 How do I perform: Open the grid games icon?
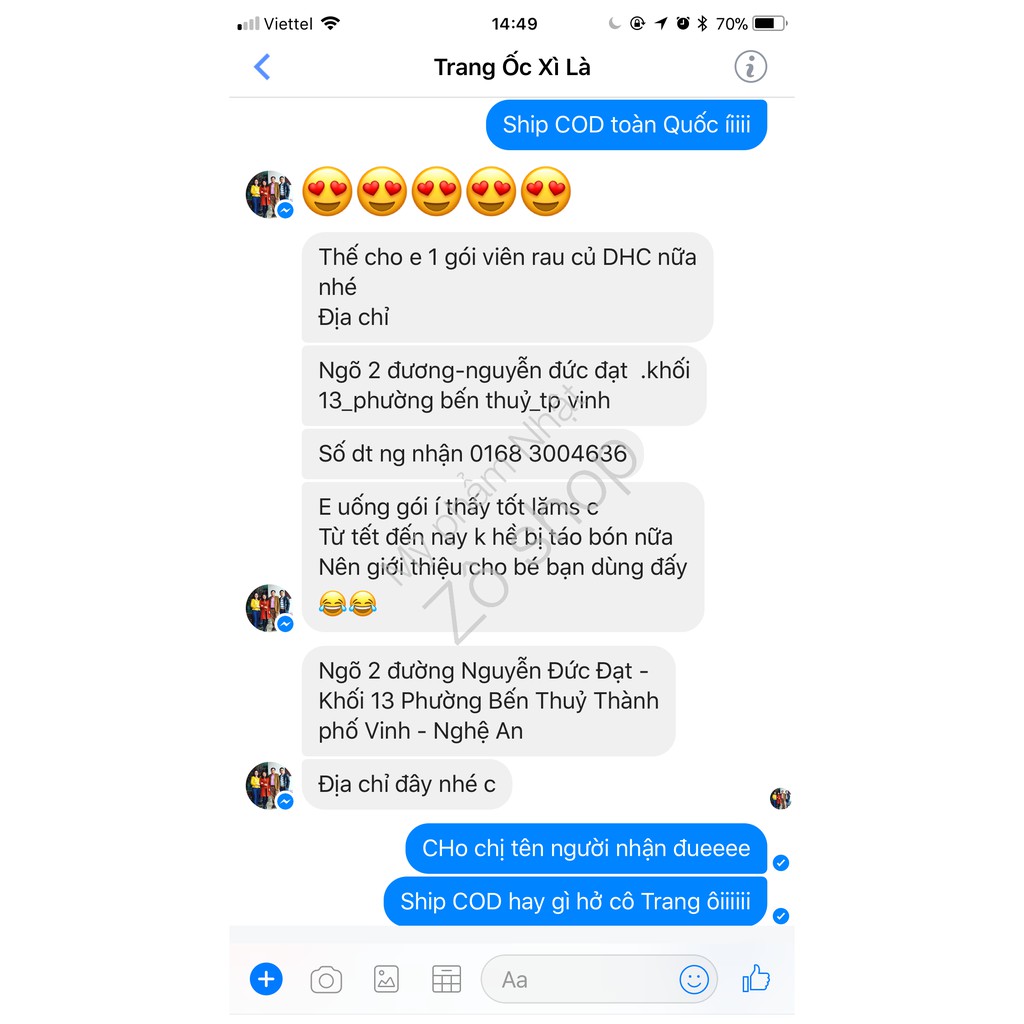click(447, 980)
